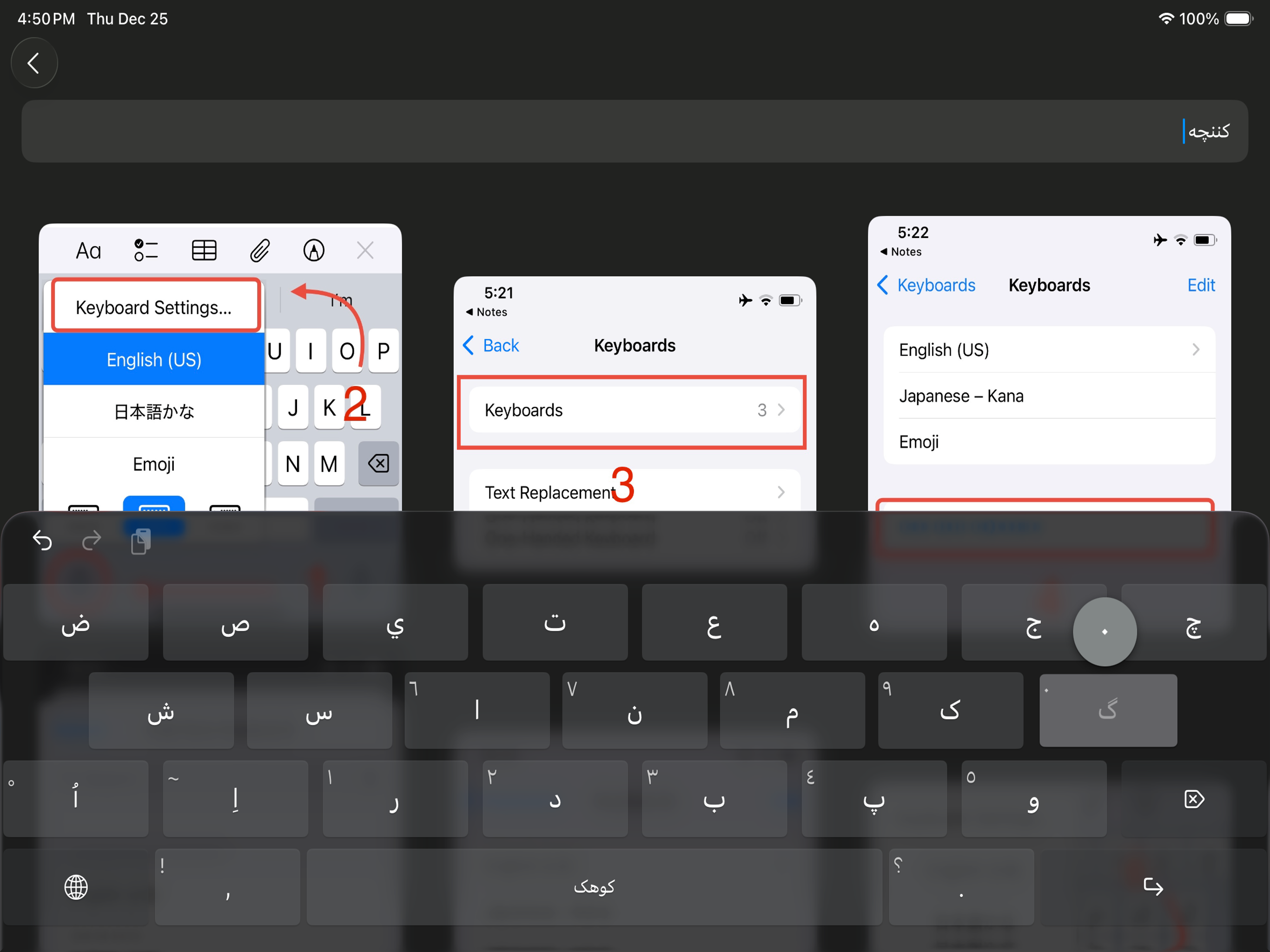Tap the undo arrow above the keyboard
1270x952 pixels.
click(x=42, y=540)
